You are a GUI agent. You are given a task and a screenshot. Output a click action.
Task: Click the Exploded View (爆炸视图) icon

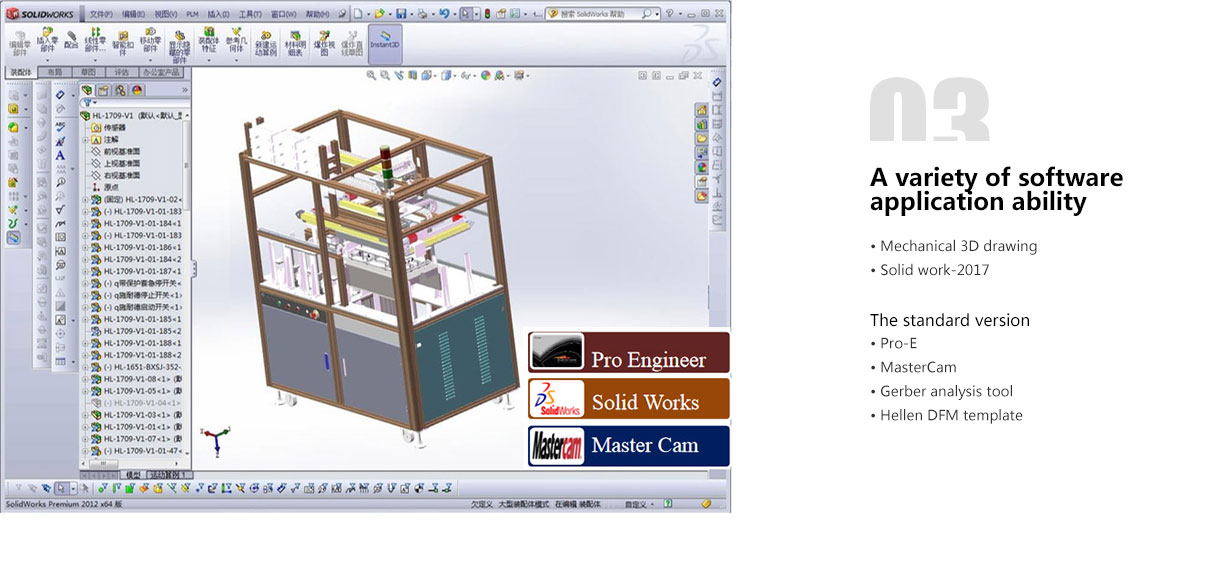pyautogui.click(x=324, y=44)
